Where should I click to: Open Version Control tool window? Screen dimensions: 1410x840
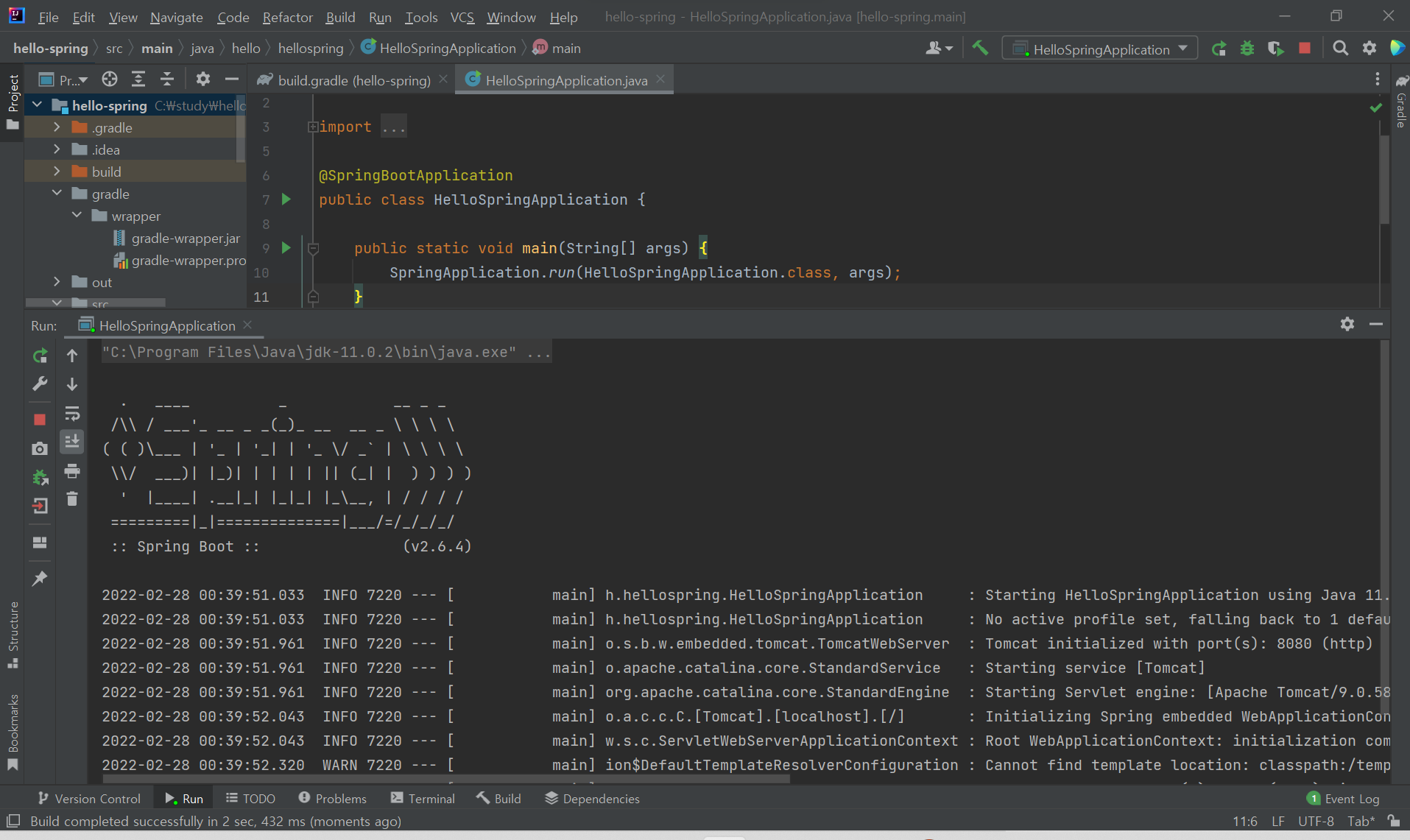[89, 799]
